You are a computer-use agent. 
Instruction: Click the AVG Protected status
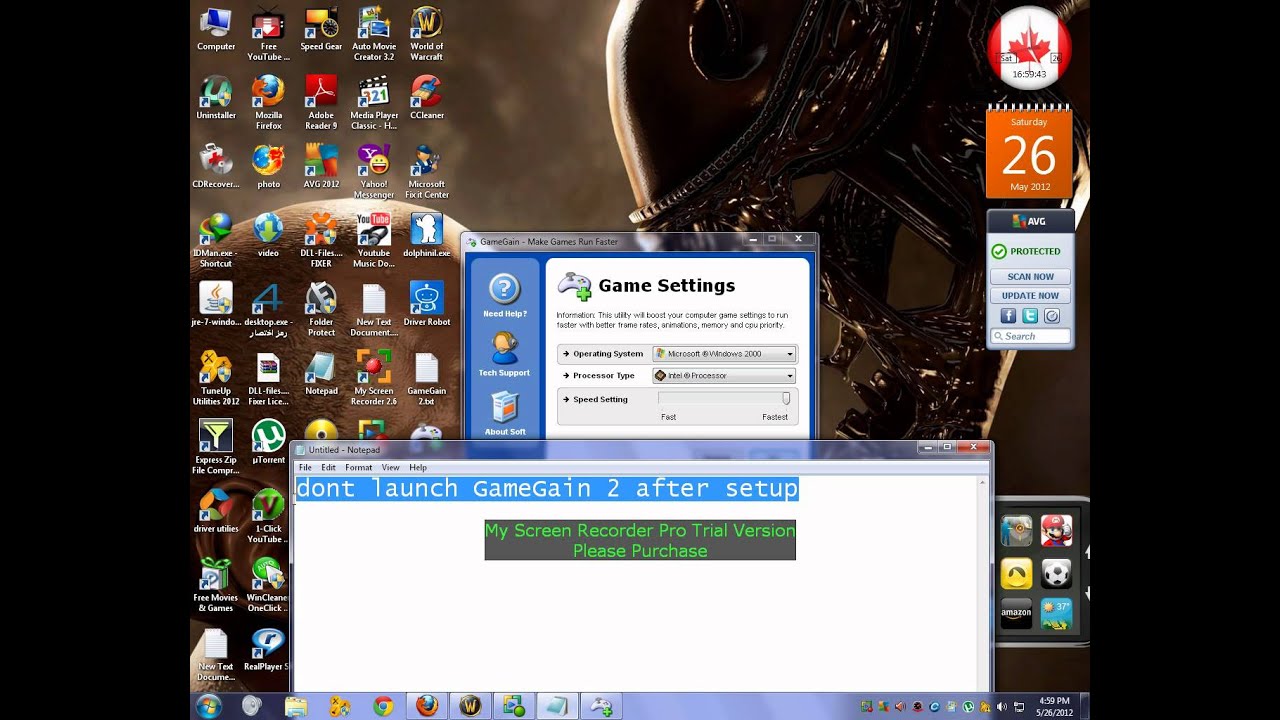(x=1026, y=251)
